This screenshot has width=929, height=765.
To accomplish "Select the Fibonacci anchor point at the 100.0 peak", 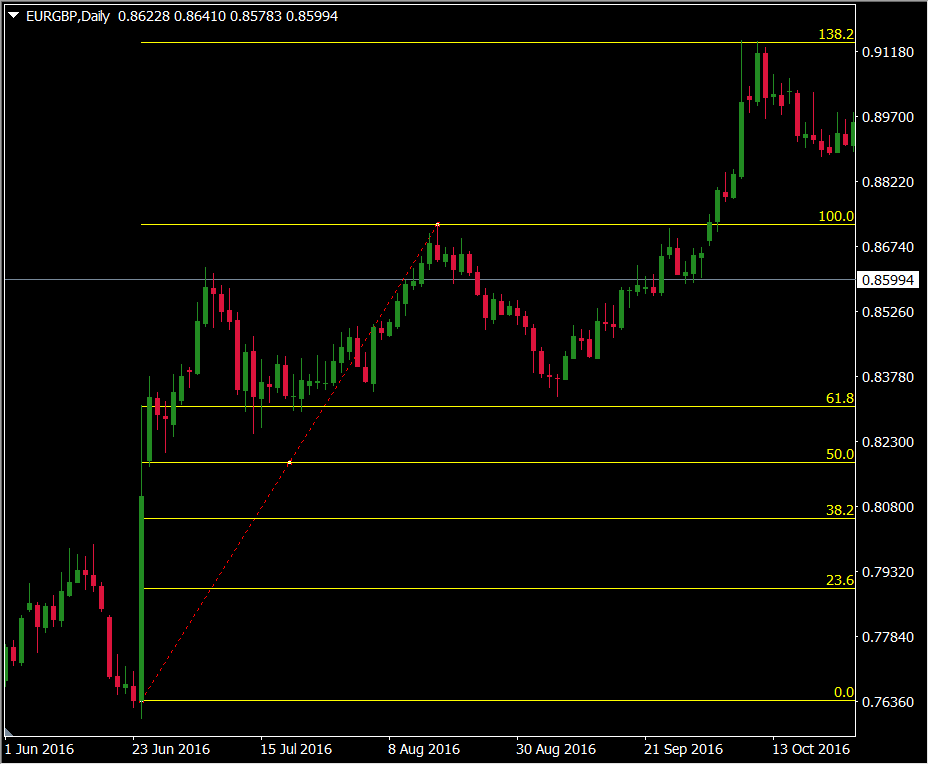I will click(437, 225).
